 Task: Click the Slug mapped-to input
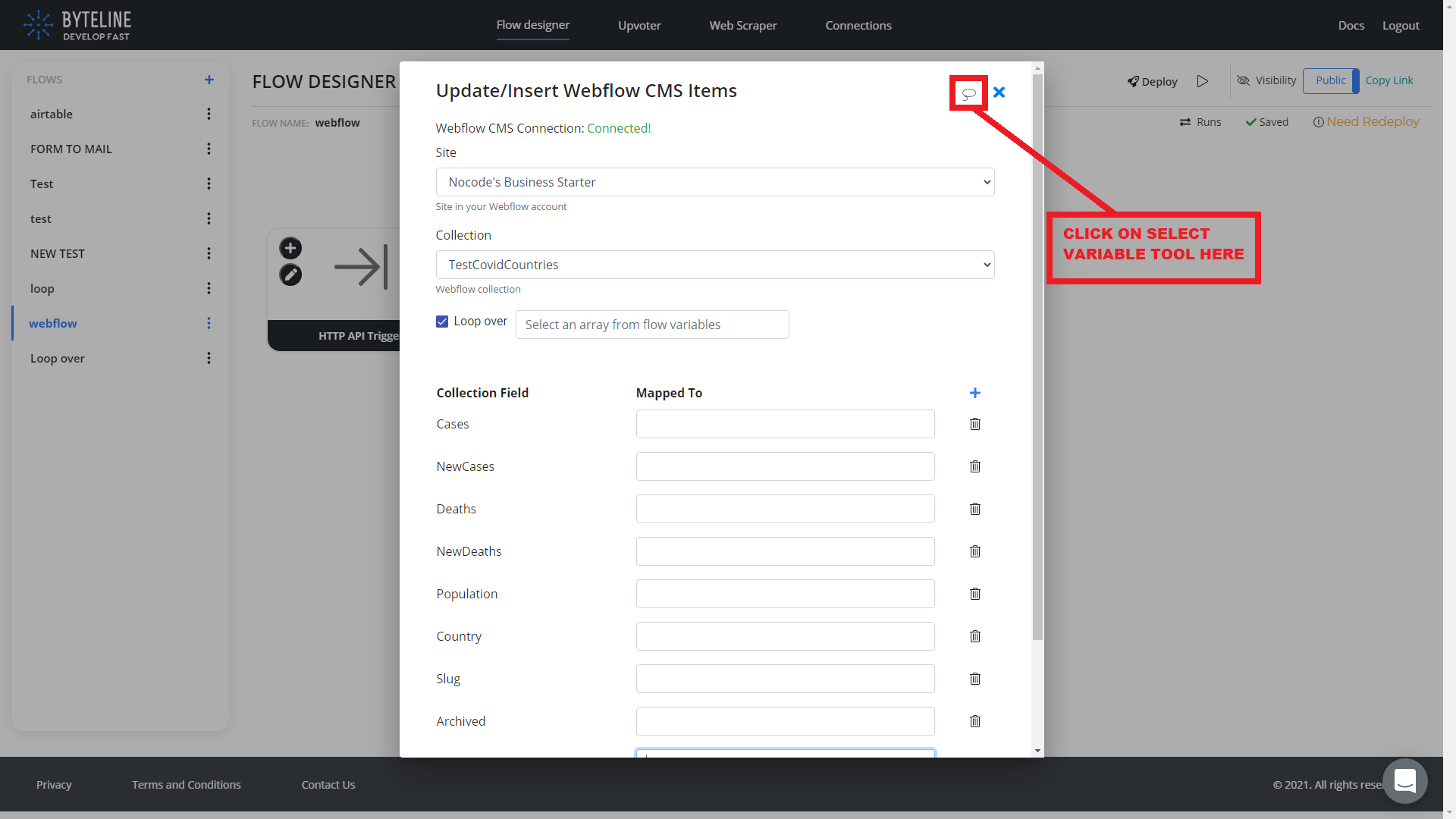tap(785, 679)
